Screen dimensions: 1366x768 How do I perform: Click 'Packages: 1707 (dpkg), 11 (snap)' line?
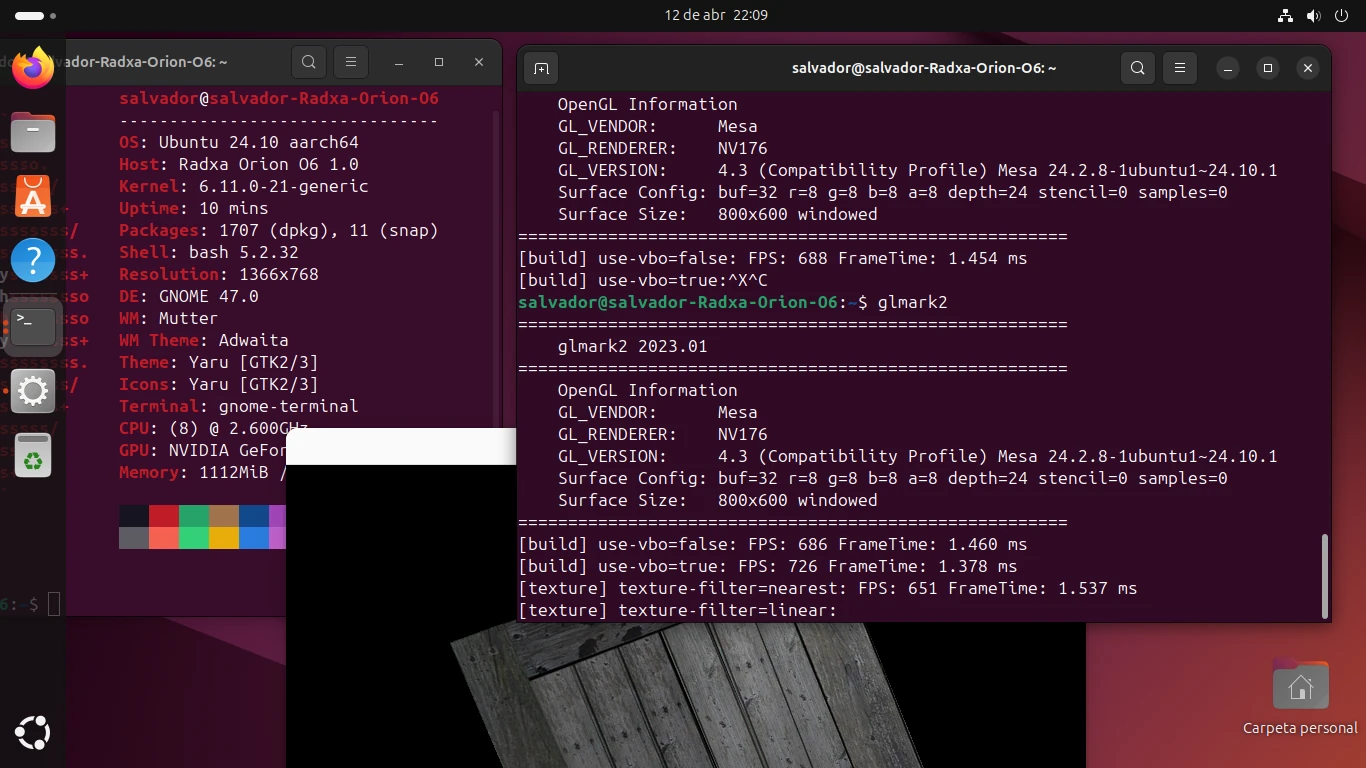click(278, 230)
